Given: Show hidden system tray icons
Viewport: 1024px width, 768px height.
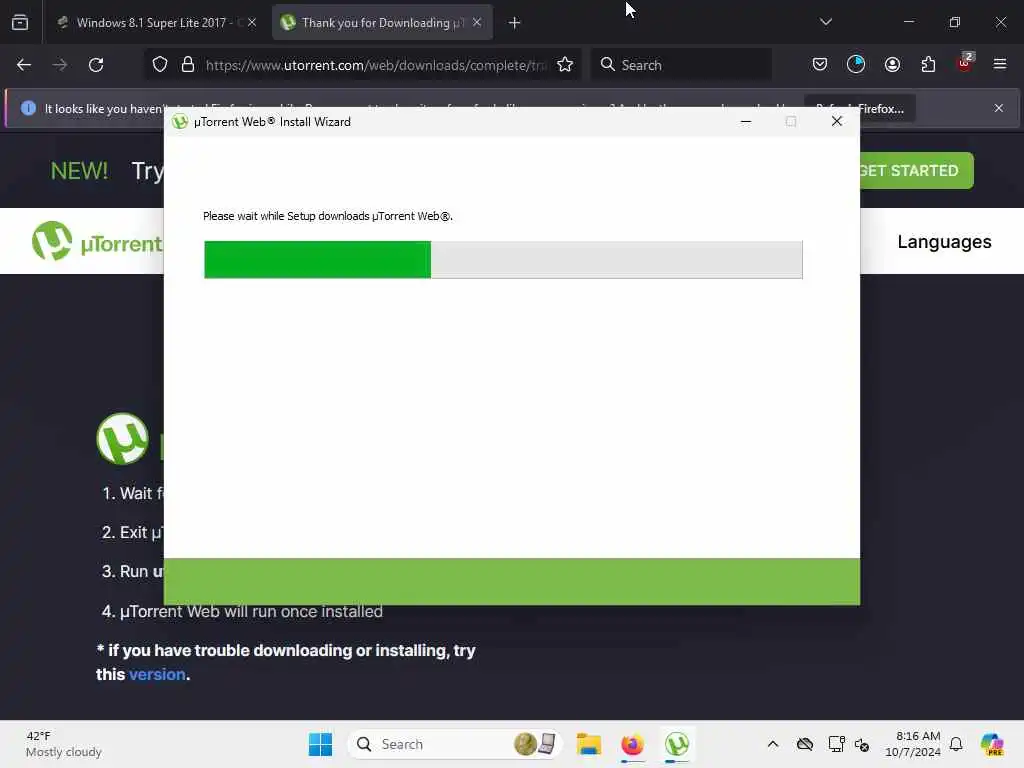Looking at the screenshot, I should [x=773, y=744].
